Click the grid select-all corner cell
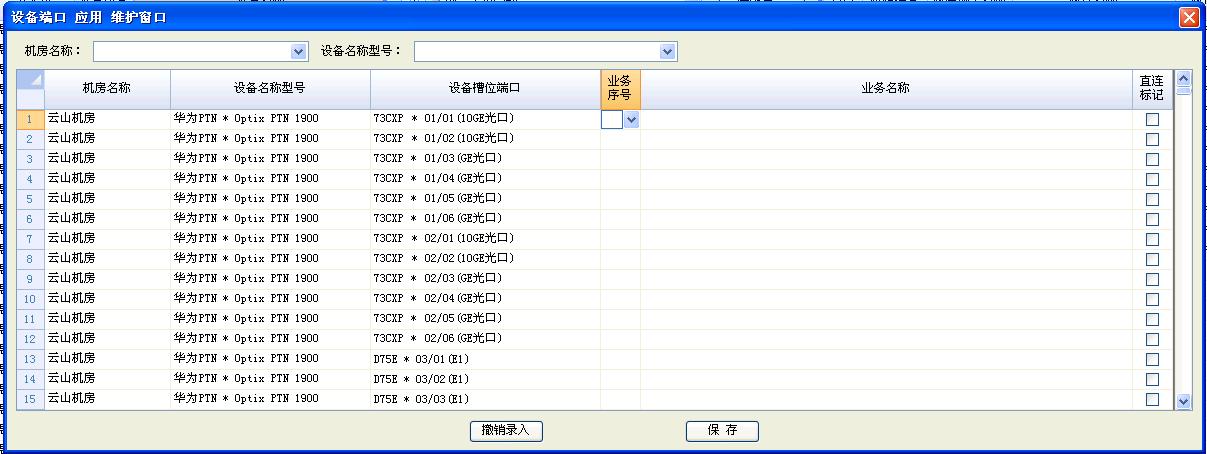This screenshot has height=454, width=1207. [30, 89]
